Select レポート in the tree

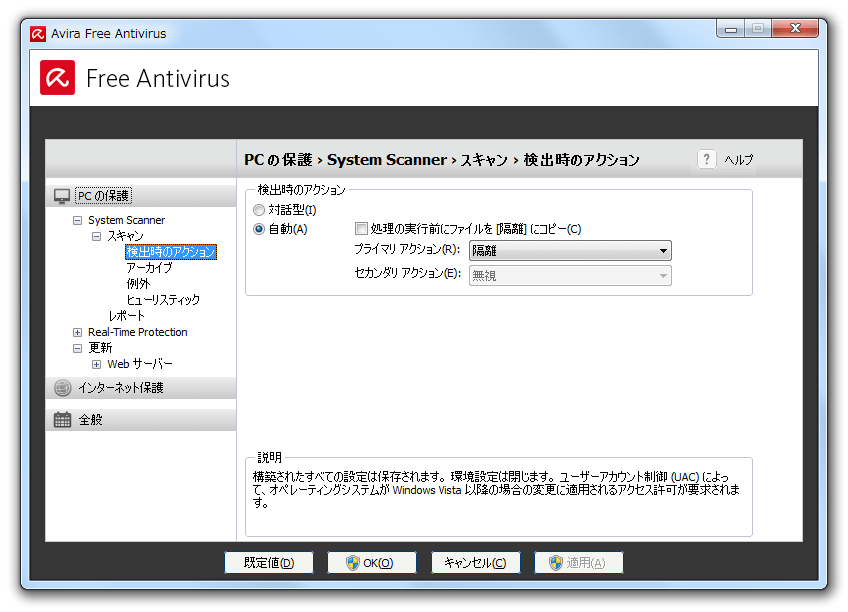[127, 316]
